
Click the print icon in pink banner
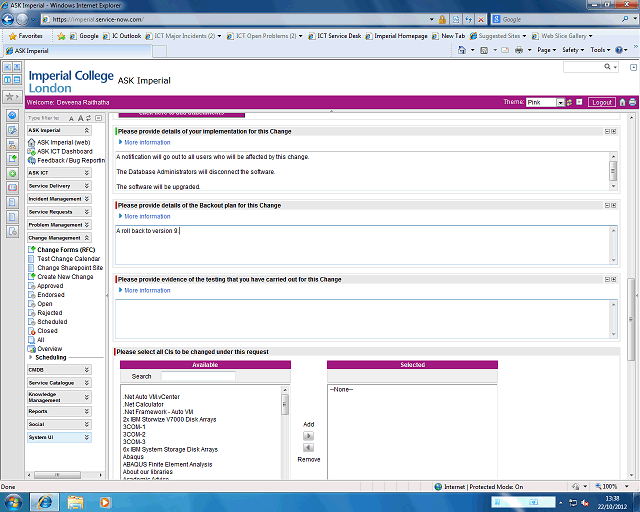[x=632, y=102]
